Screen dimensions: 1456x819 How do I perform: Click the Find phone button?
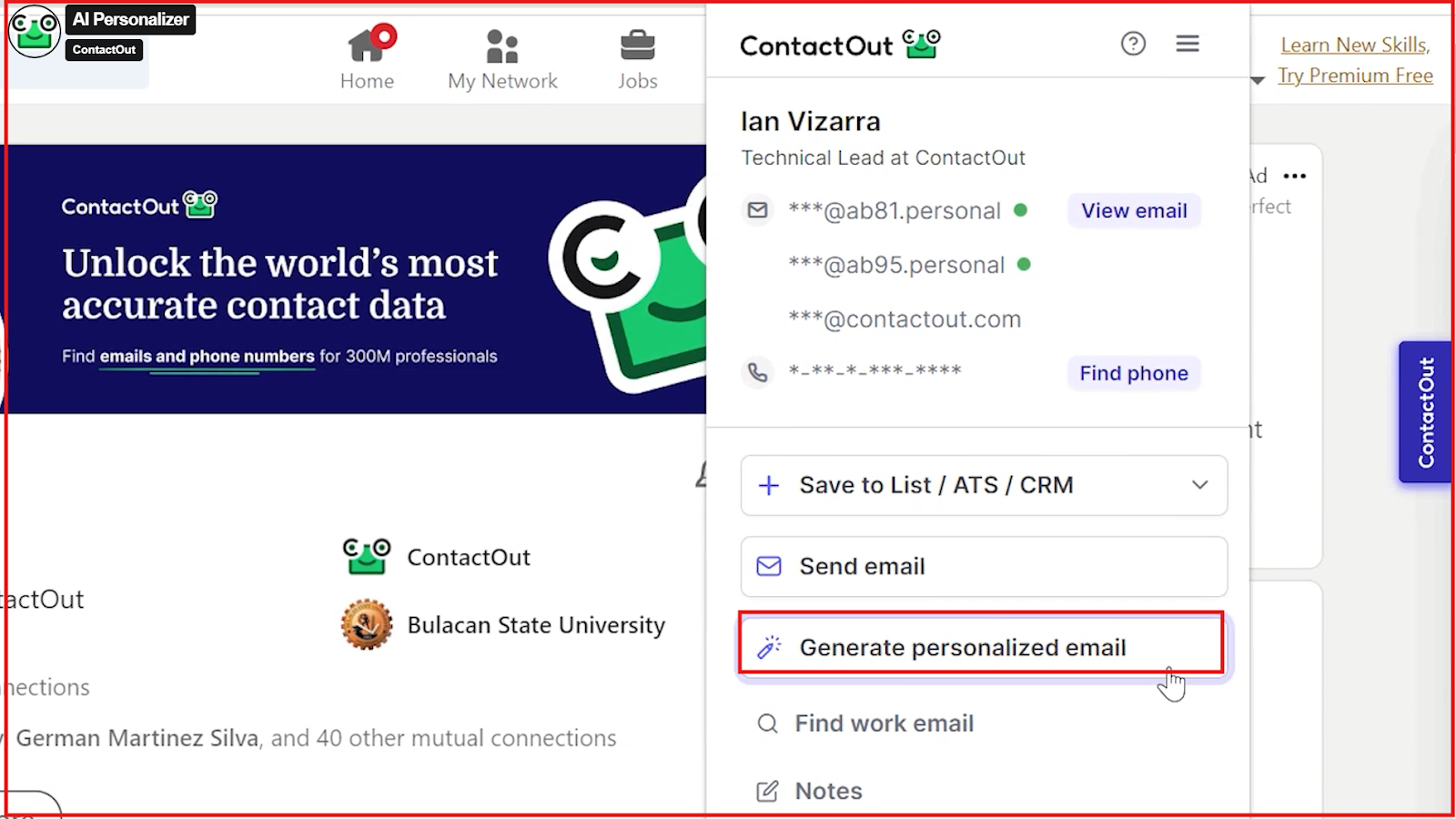pyautogui.click(x=1133, y=372)
